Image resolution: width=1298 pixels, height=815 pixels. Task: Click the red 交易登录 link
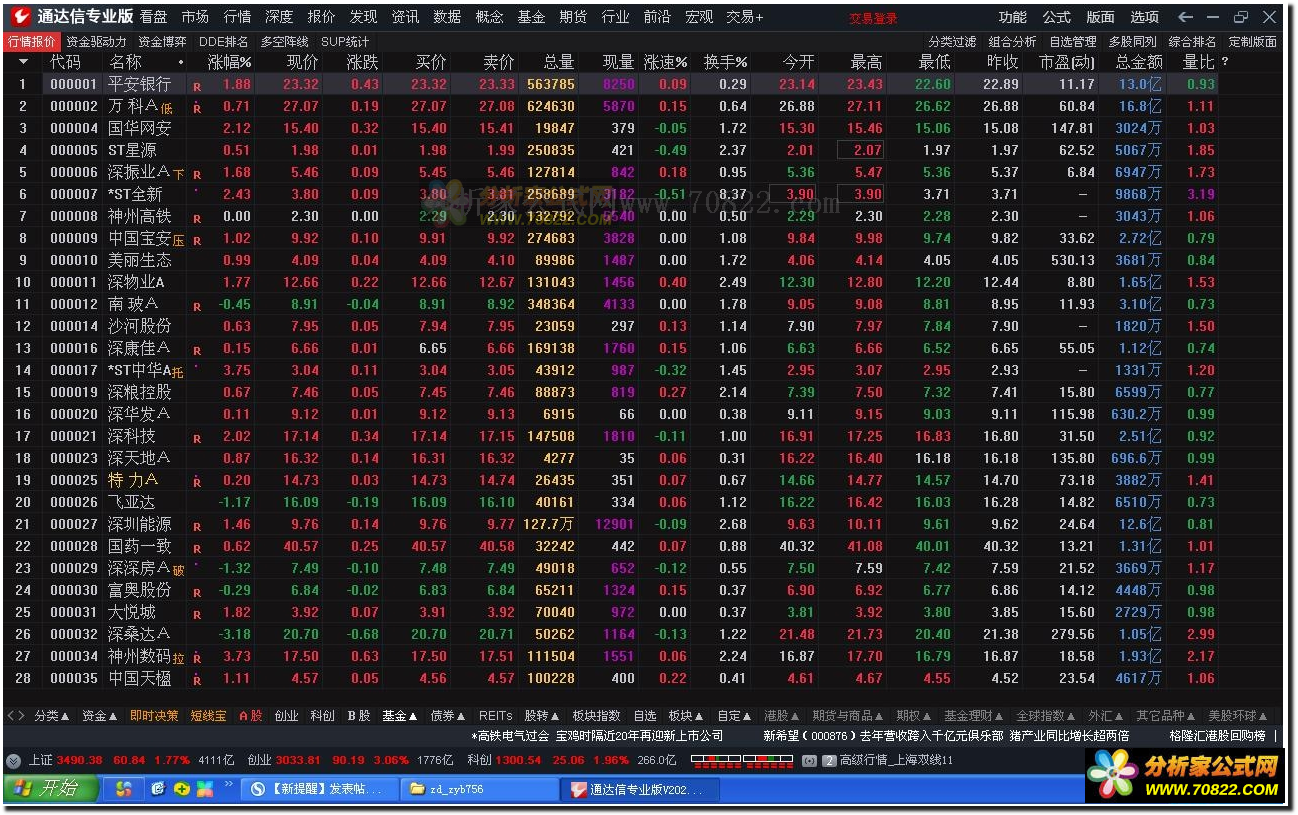(x=873, y=18)
